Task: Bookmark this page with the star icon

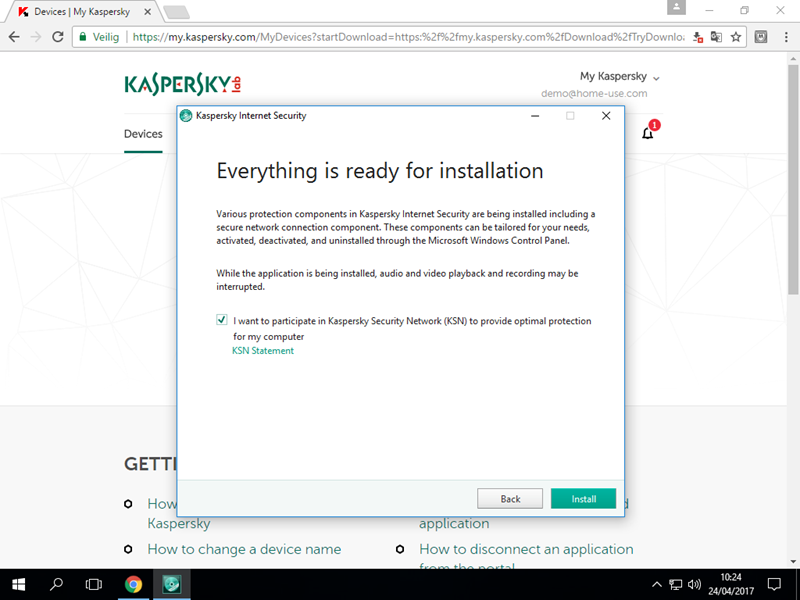Action: 736,36
